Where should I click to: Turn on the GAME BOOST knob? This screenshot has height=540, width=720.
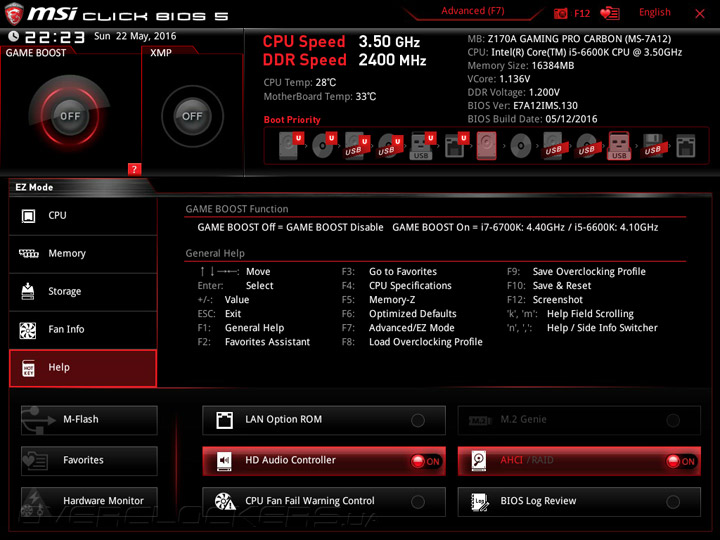click(70, 116)
